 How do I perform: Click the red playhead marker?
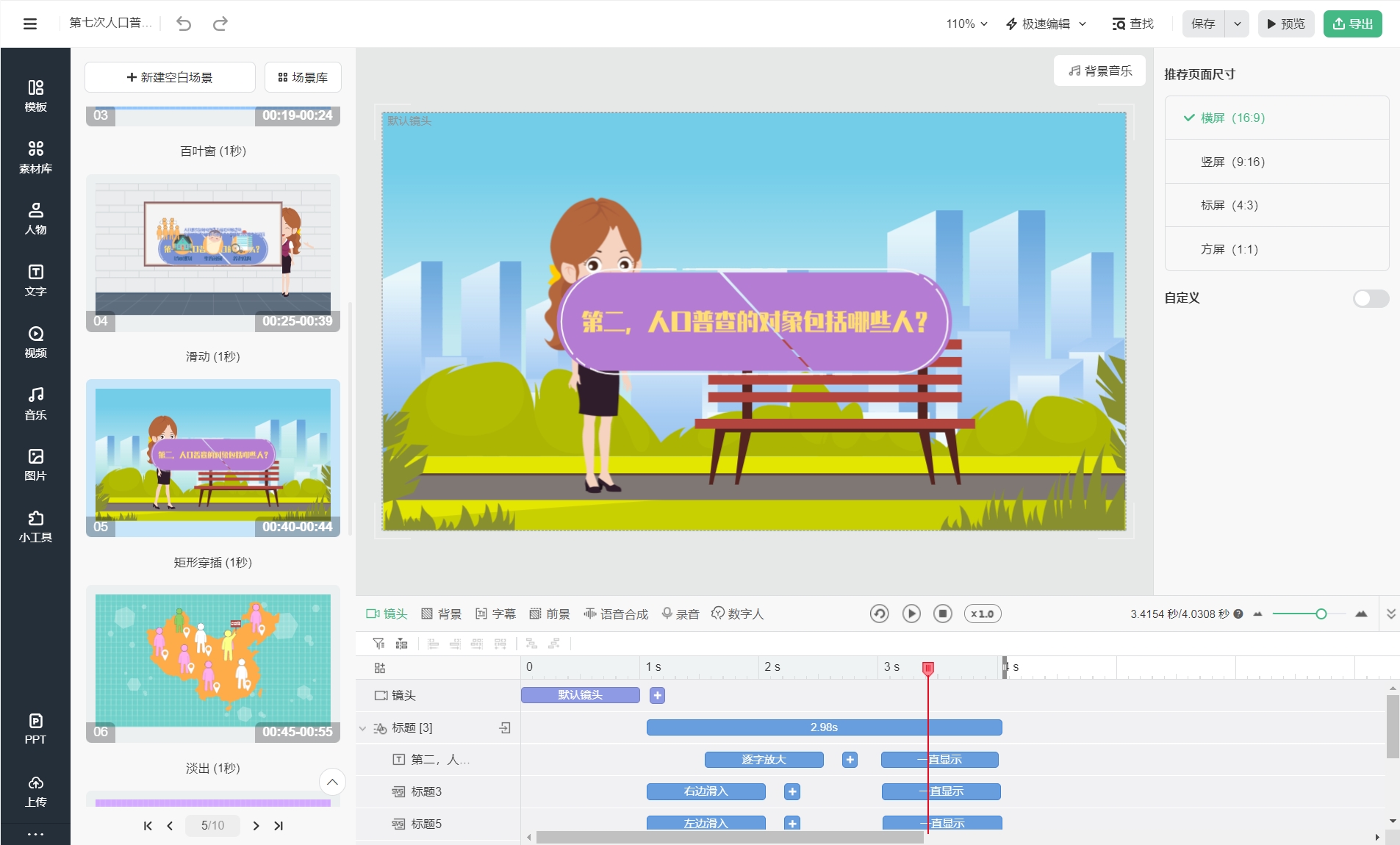[x=928, y=668]
